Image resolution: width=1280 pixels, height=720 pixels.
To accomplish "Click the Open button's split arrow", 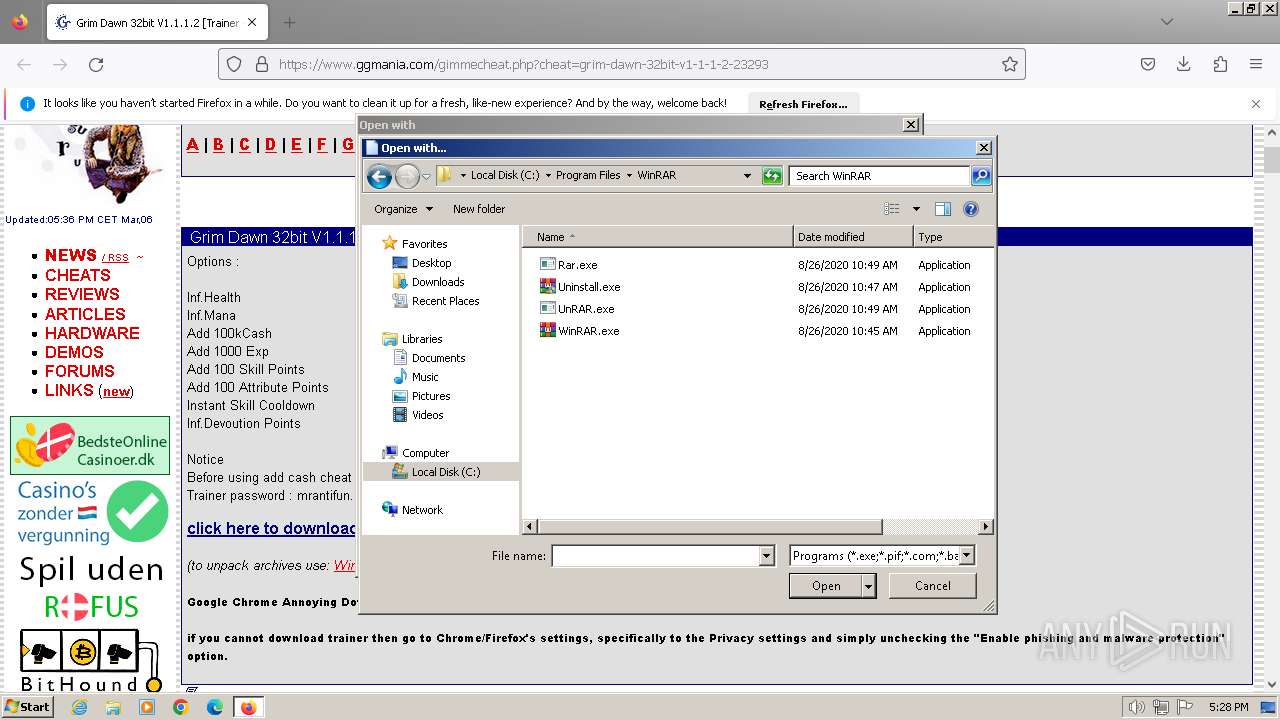I will click(x=869, y=586).
